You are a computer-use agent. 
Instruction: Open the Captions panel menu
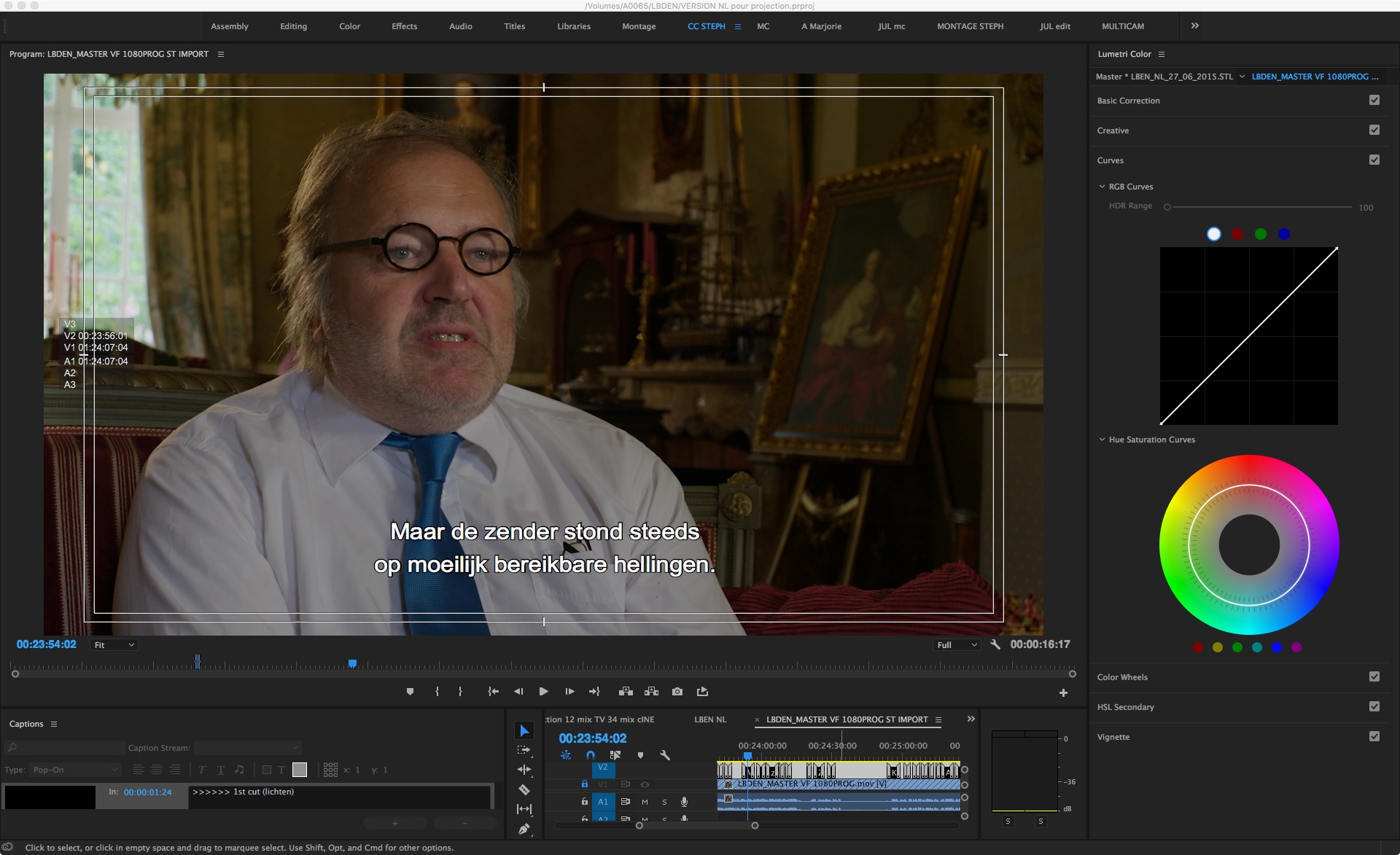click(x=54, y=724)
